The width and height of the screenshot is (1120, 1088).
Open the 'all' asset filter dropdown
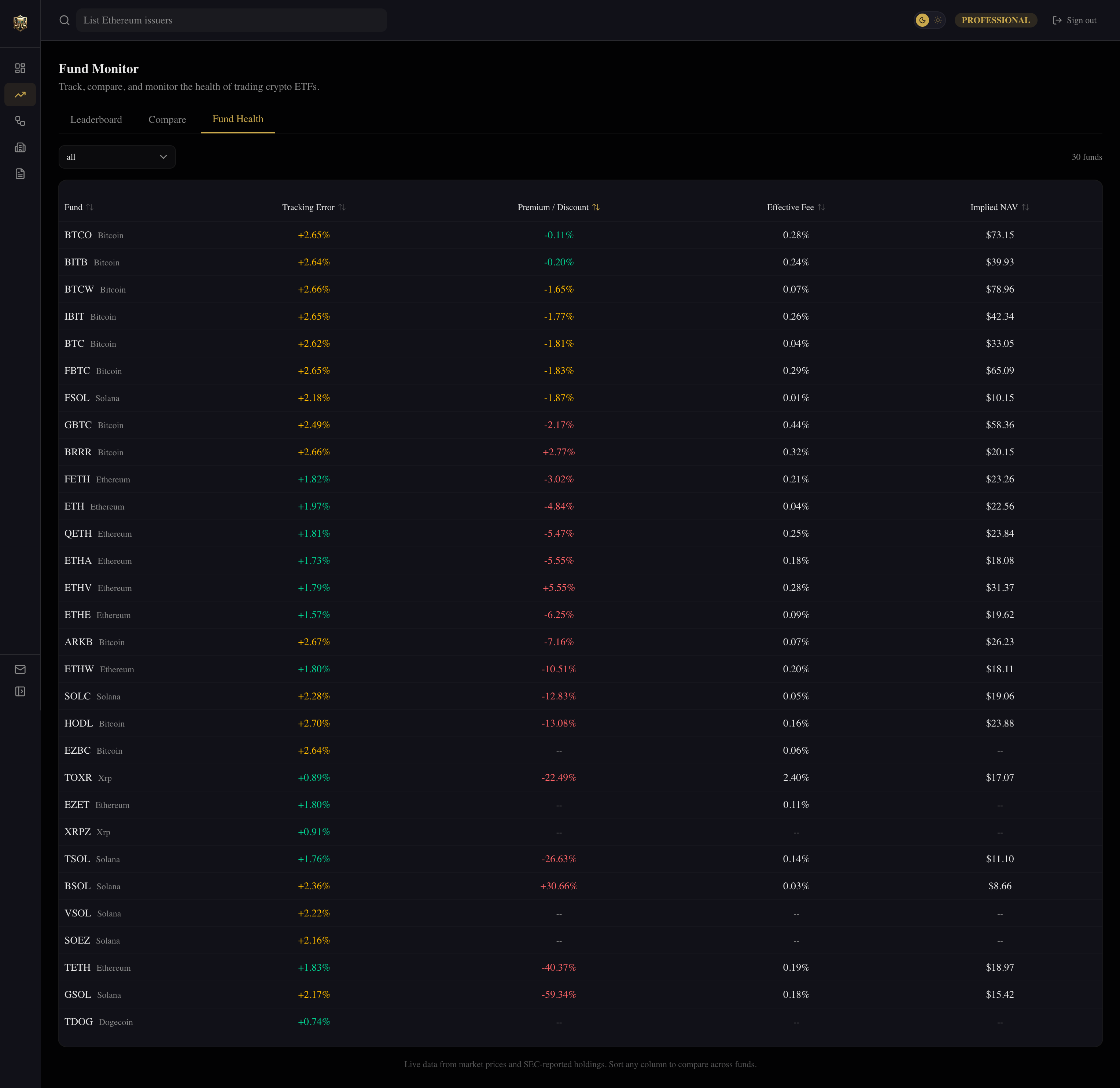[117, 157]
